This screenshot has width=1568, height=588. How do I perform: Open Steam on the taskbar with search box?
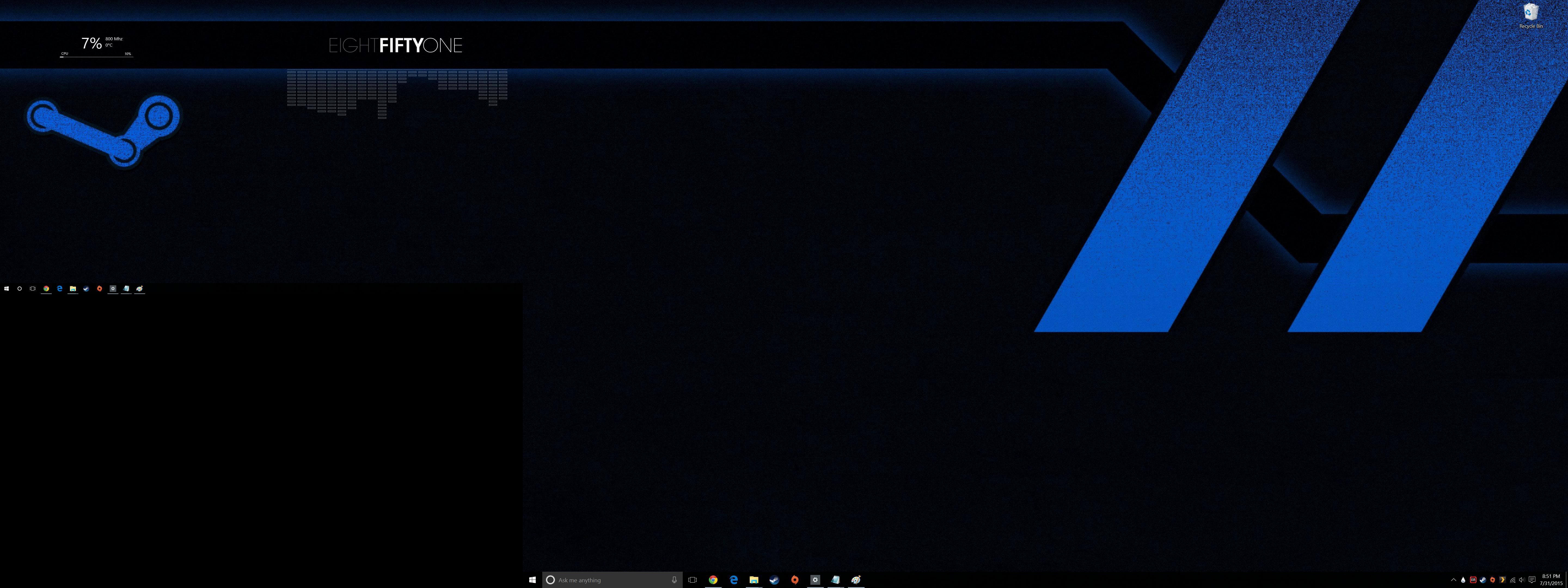pos(774,580)
